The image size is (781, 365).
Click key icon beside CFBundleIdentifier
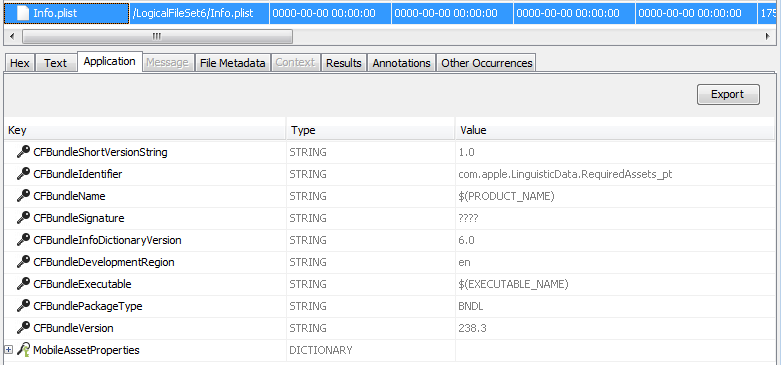(x=23, y=174)
